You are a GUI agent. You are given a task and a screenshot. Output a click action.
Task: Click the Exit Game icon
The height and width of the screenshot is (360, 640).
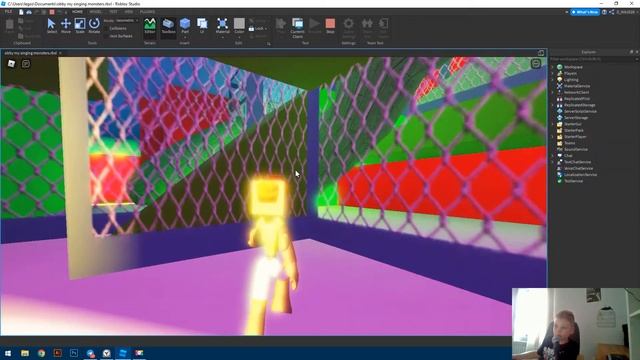coord(383,28)
